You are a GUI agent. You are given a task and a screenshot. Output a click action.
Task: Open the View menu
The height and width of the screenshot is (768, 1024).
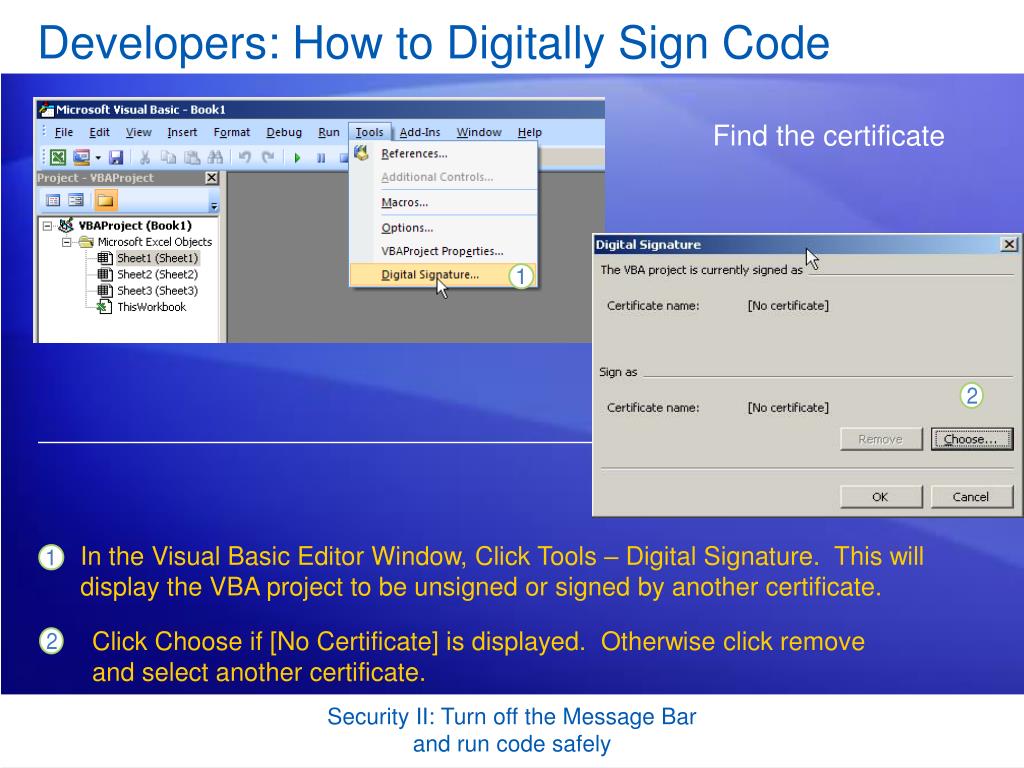[x=138, y=132]
